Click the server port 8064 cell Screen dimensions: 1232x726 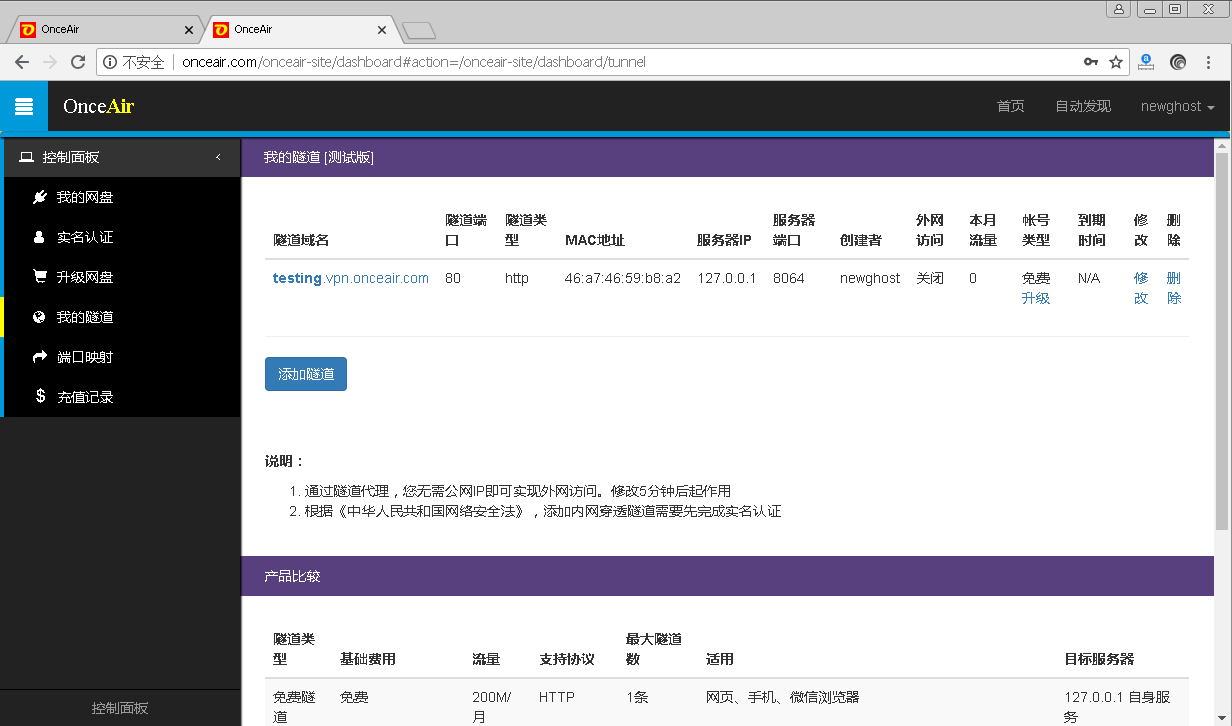point(789,278)
